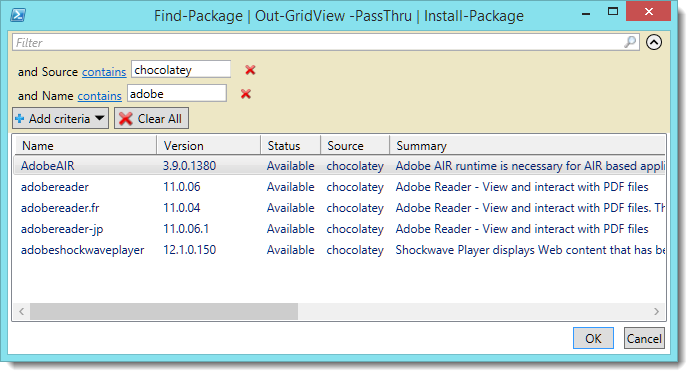Screen dimensions: 693x377
Task: Change the Source 'contains' operator link
Action: point(104,72)
